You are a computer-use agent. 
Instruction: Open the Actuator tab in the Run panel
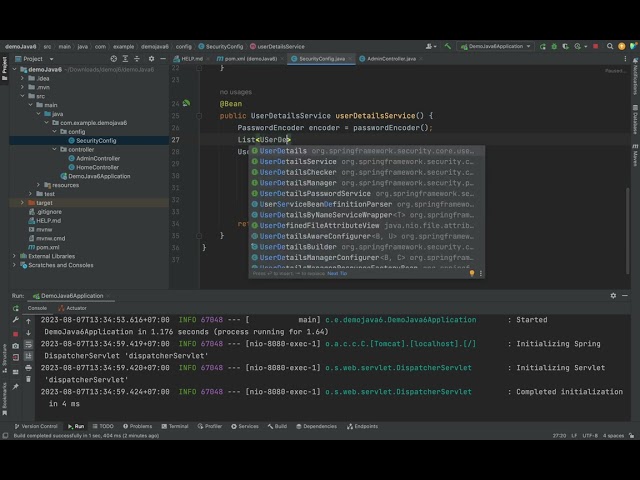click(73, 308)
